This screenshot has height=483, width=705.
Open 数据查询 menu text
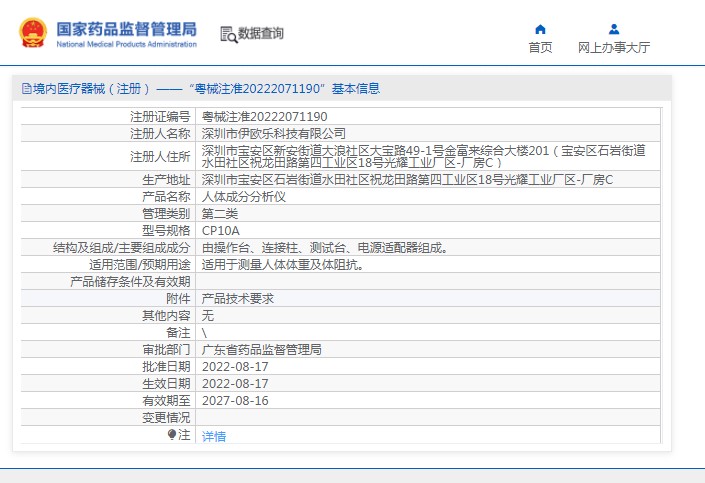pyautogui.click(x=261, y=33)
